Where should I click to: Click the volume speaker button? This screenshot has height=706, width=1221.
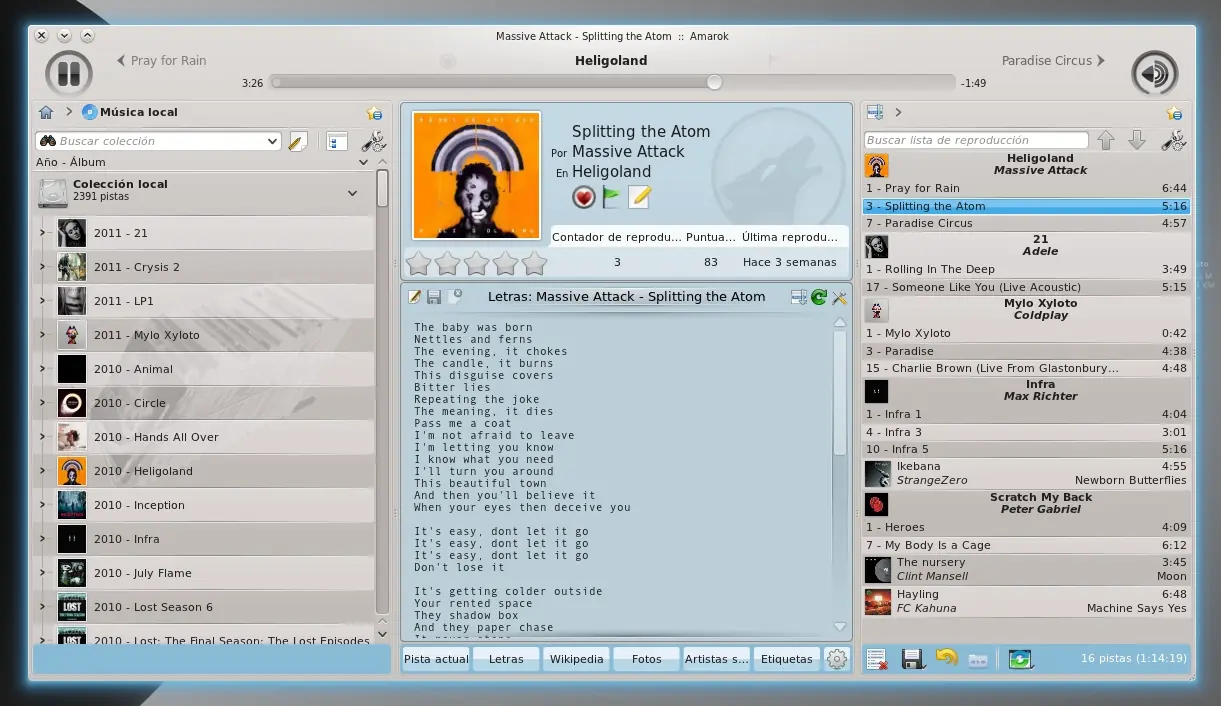pyautogui.click(x=1154, y=73)
